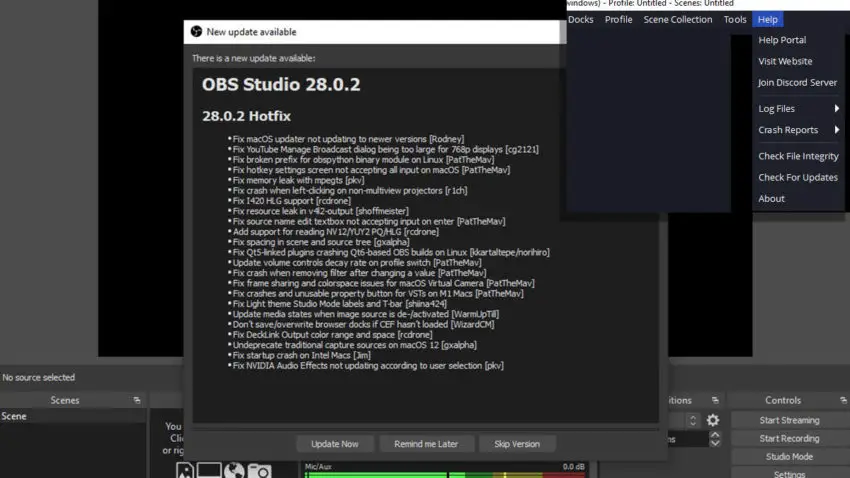This screenshot has width=850, height=478.
Task: Pop out the Scenes dock using its float icon
Action: 137,401
